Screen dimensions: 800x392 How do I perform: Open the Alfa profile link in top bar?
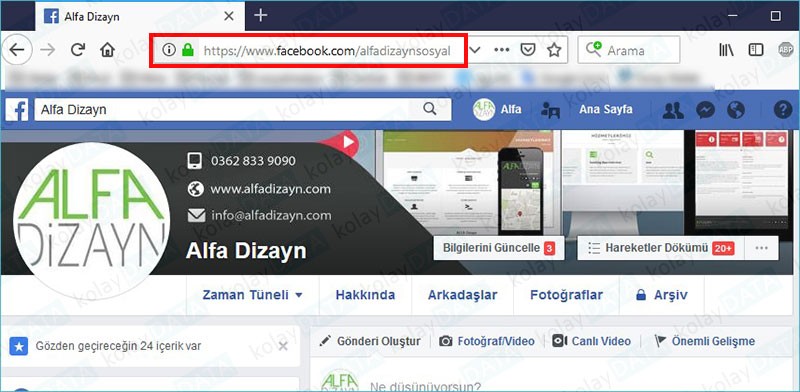click(x=497, y=109)
